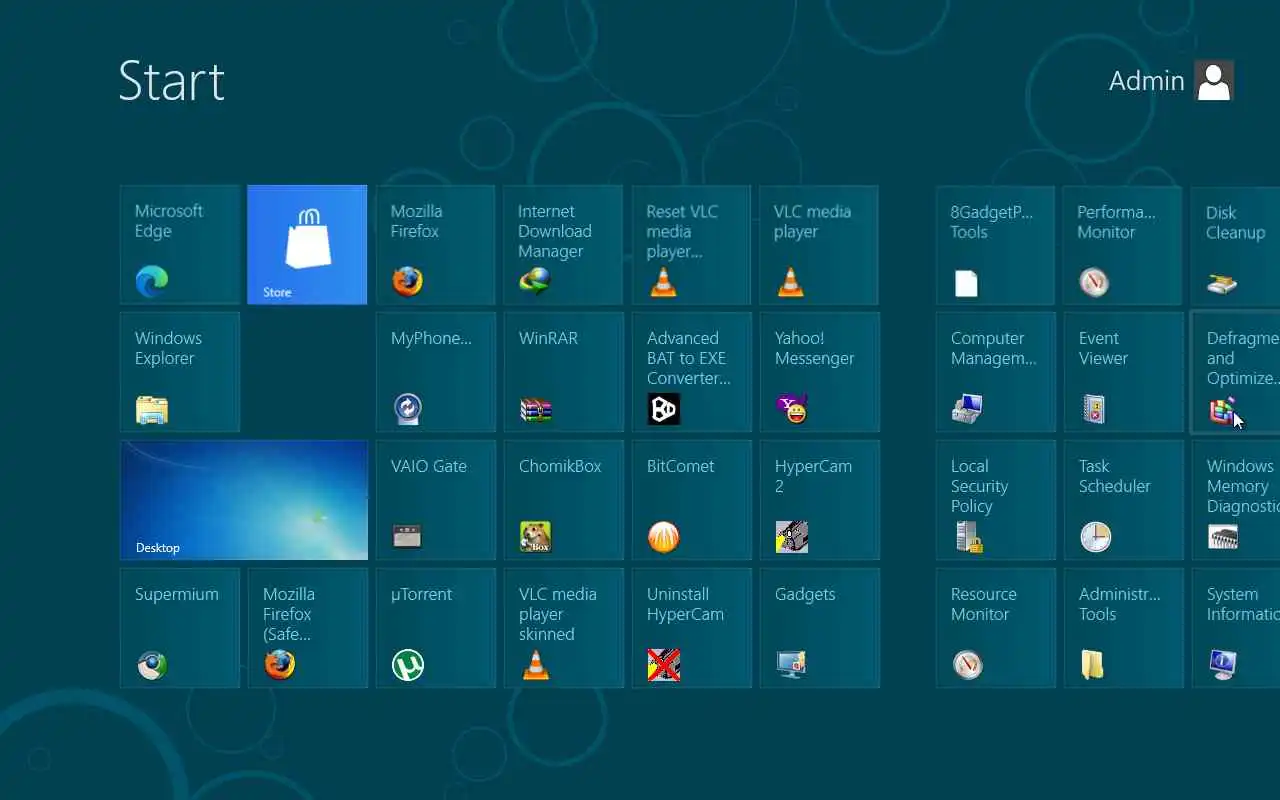Open Mozilla Firefox (Safe Mode) tile
The width and height of the screenshot is (1280, 800).
tap(307, 628)
